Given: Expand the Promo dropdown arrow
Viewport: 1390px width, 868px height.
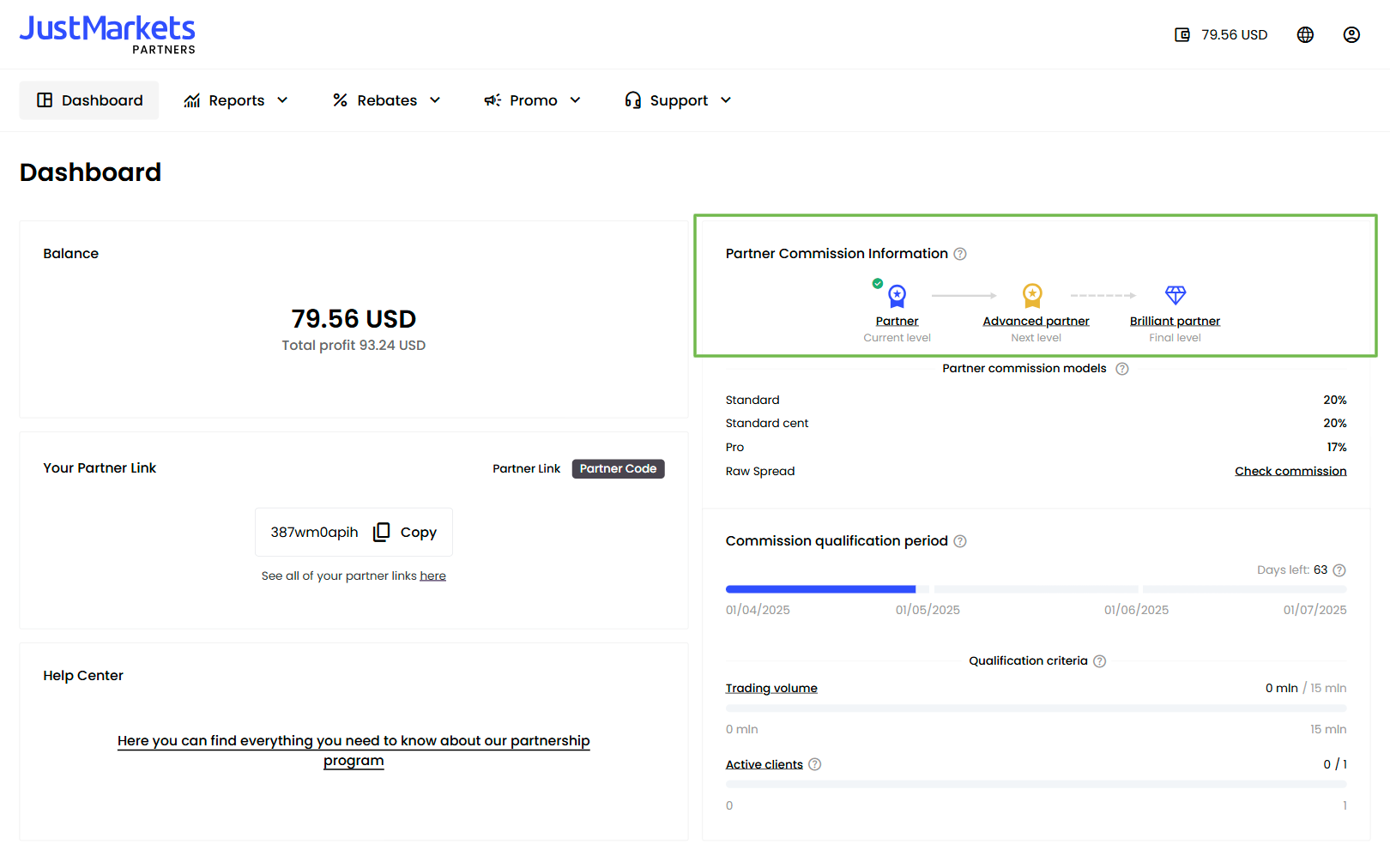Looking at the screenshot, I should pos(575,100).
